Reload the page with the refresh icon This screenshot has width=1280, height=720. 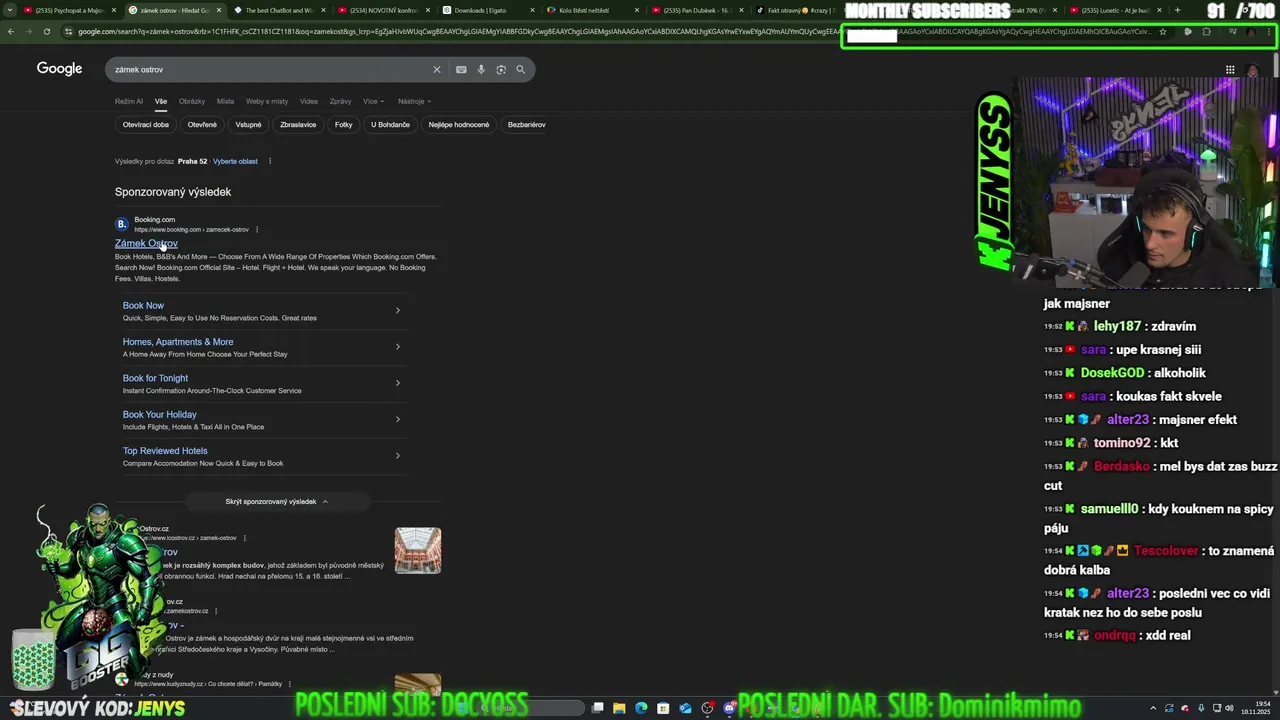click(47, 31)
